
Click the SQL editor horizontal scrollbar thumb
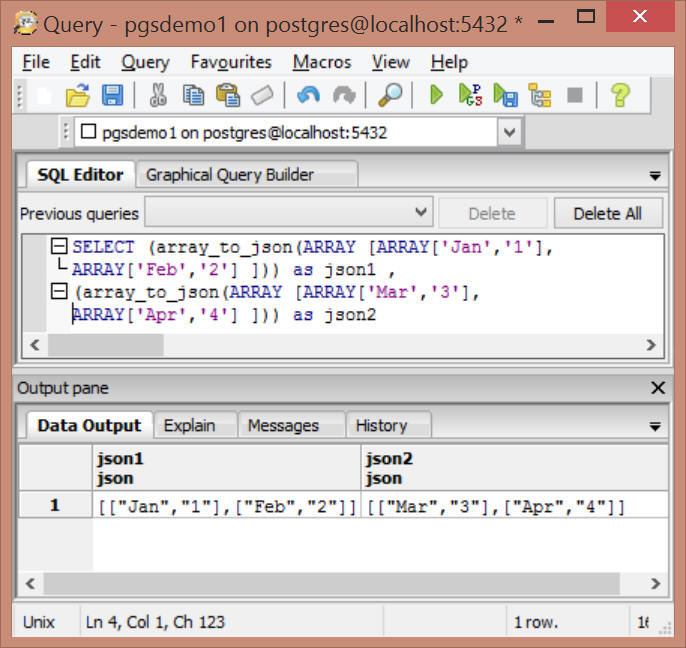click(105, 345)
